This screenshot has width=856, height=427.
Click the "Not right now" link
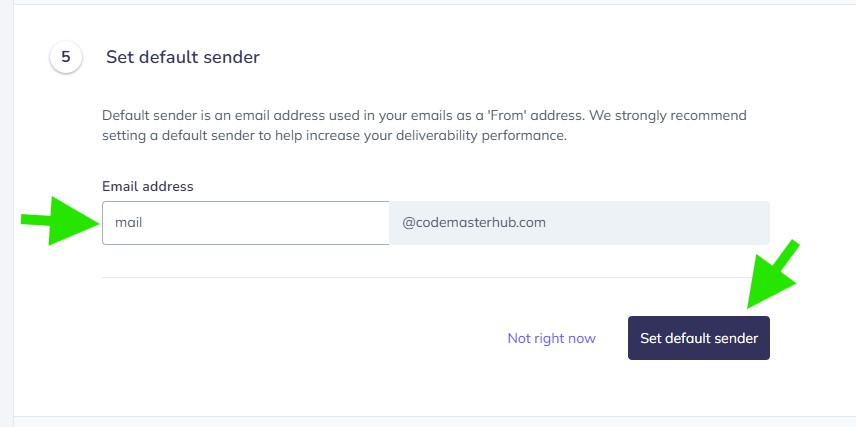coord(551,338)
